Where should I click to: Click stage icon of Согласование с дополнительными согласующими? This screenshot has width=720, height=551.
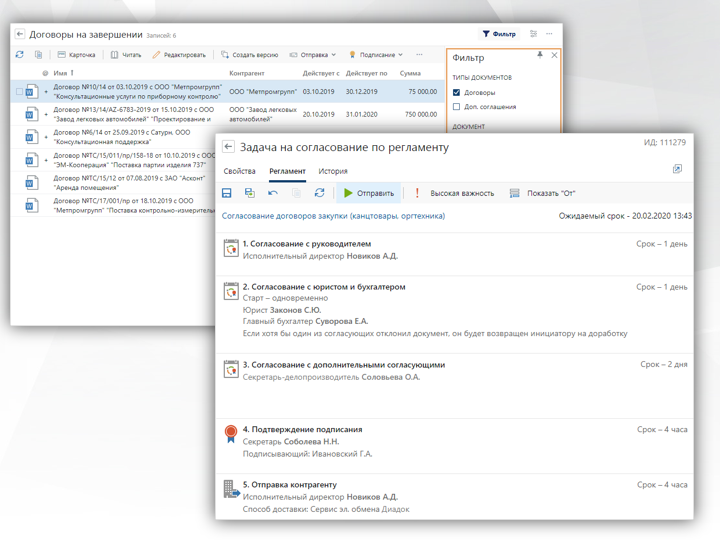pos(231,369)
